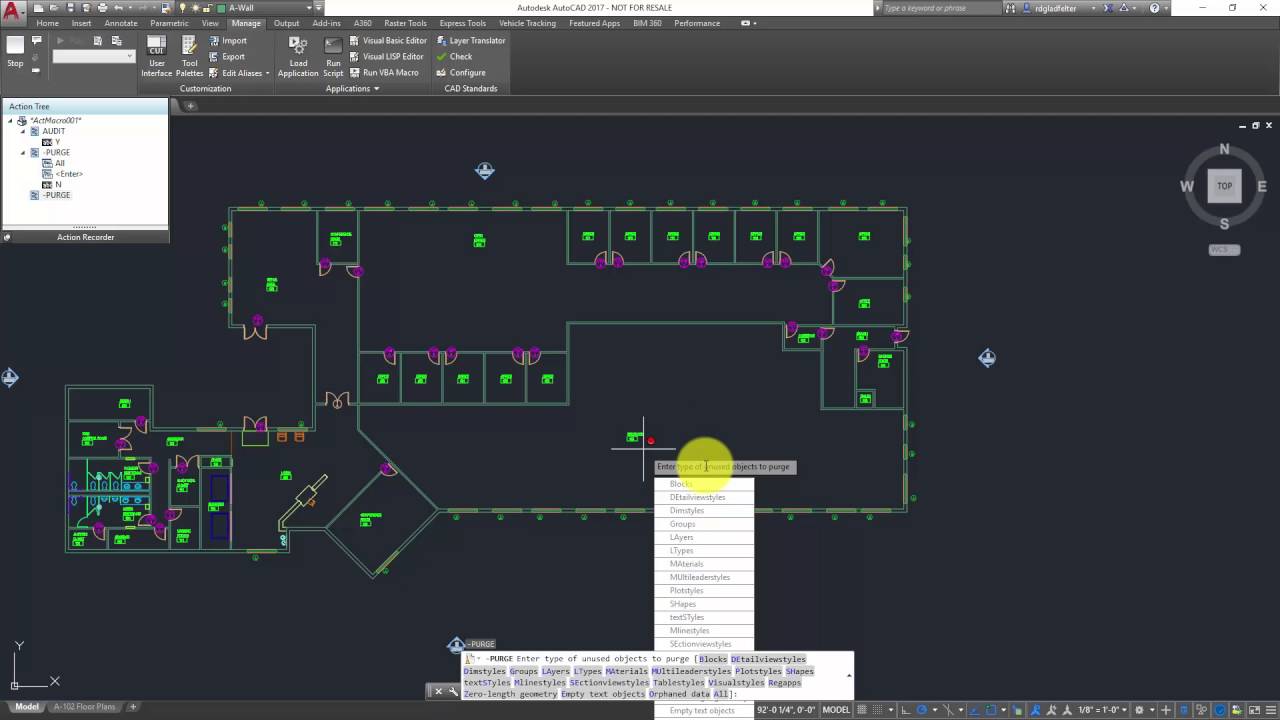Switch to the Insert ribbon tab
The image size is (1280, 720).
(81, 23)
